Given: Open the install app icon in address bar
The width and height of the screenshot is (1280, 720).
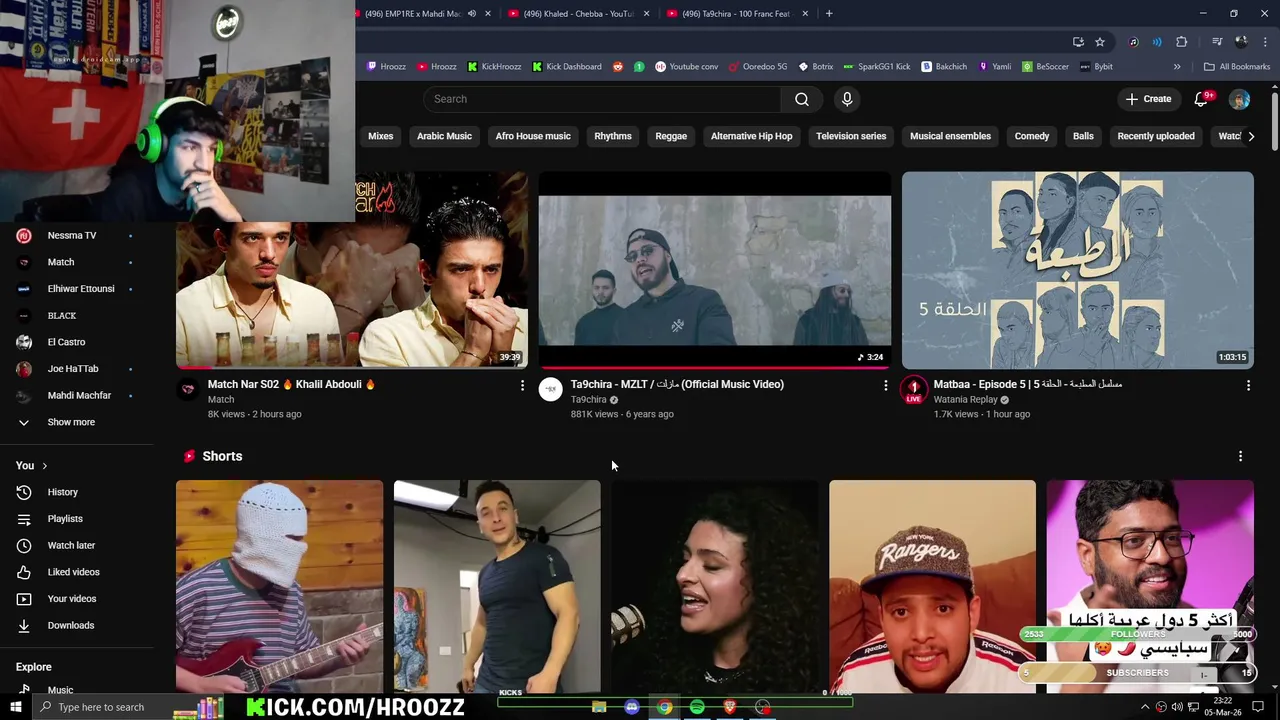Looking at the screenshot, I should tap(1078, 42).
